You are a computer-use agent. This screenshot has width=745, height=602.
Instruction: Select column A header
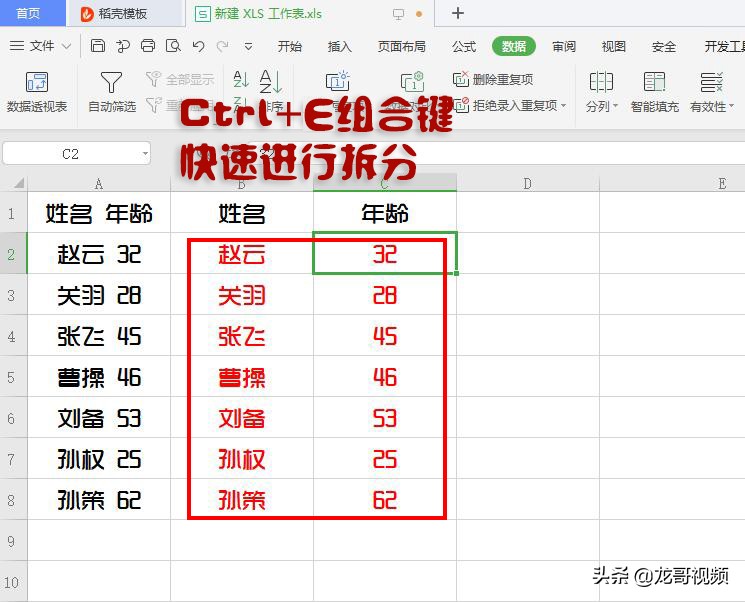pos(99,184)
